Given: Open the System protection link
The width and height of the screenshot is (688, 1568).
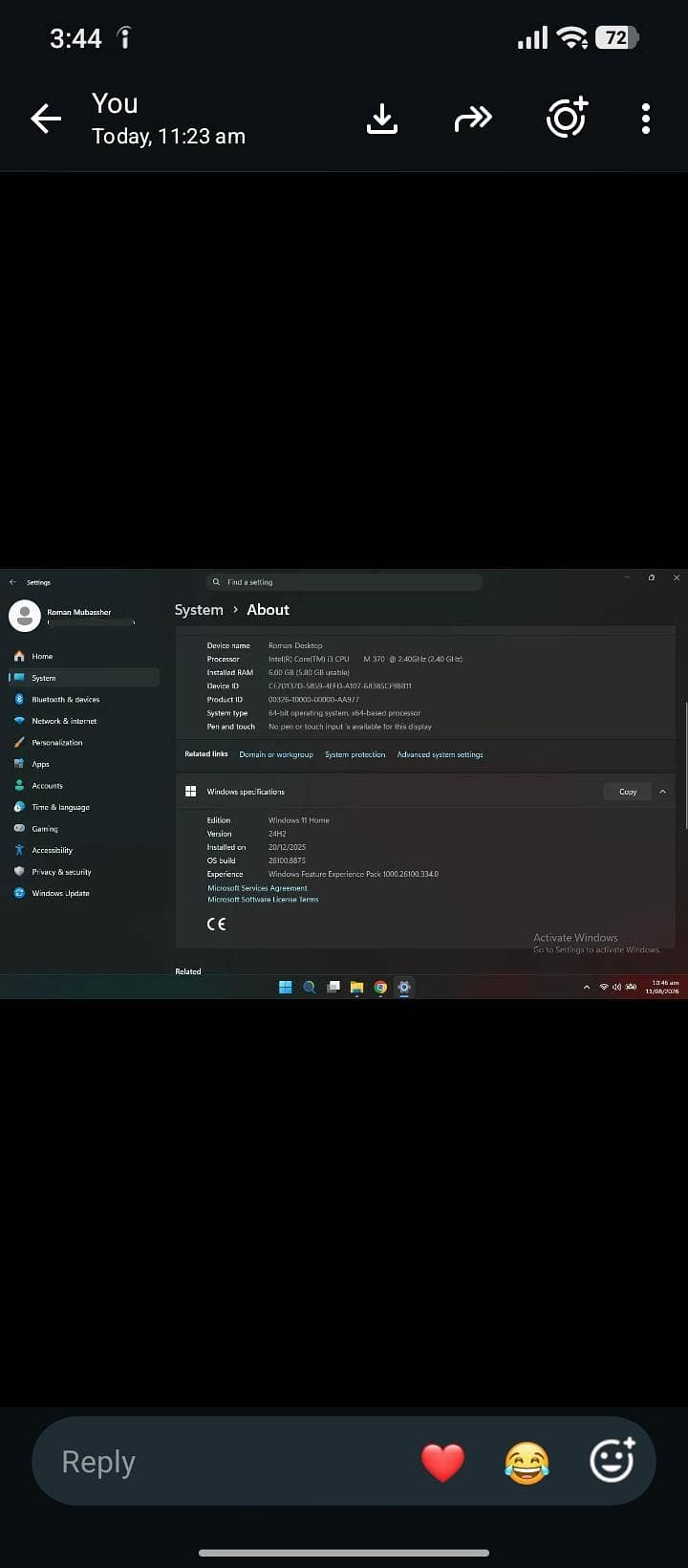Looking at the screenshot, I should 355,754.
